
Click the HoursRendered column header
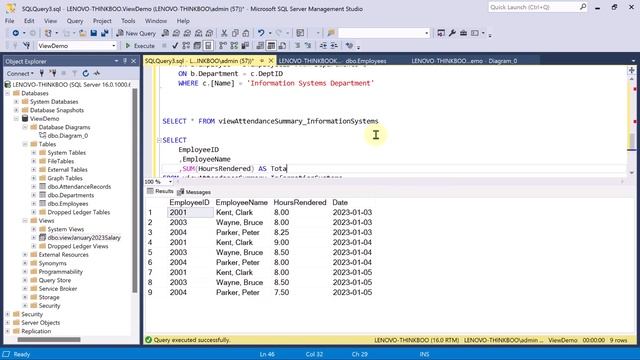point(300,202)
